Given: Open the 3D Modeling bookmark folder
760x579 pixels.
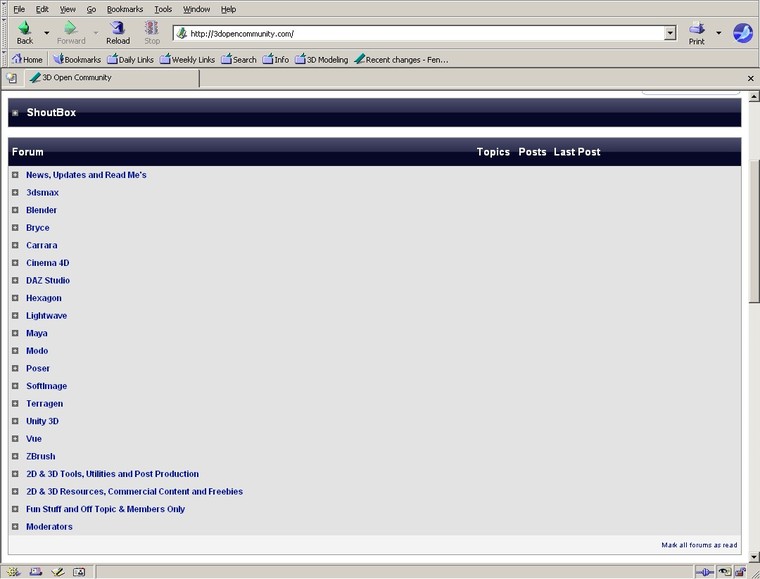Looking at the screenshot, I should pyautogui.click(x=322, y=59).
